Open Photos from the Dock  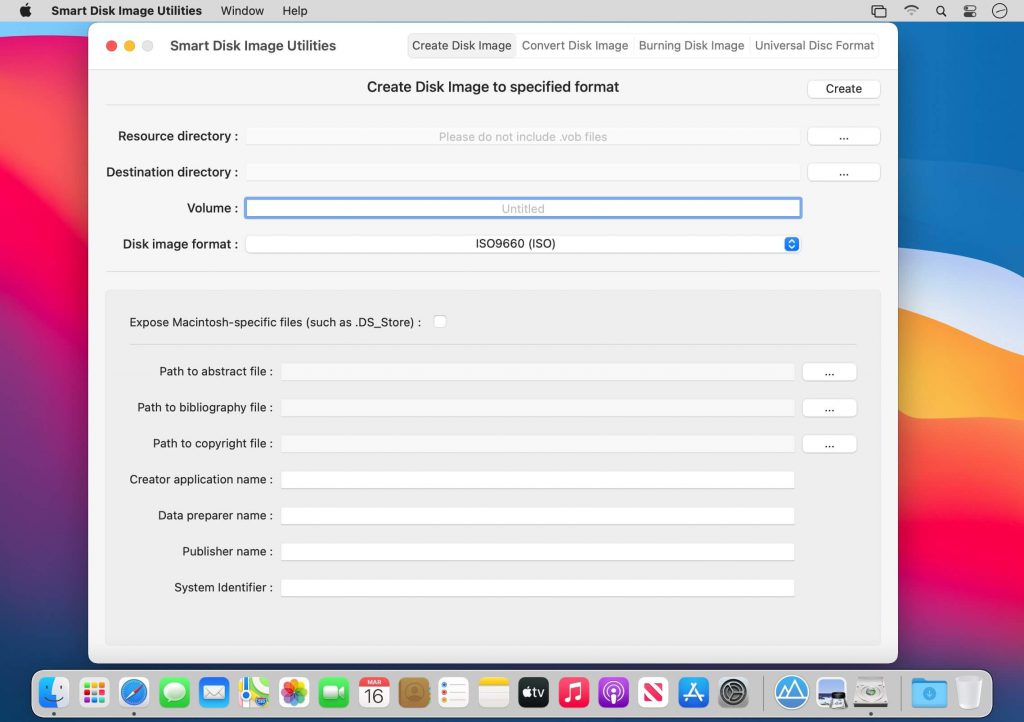pos(293,691)
